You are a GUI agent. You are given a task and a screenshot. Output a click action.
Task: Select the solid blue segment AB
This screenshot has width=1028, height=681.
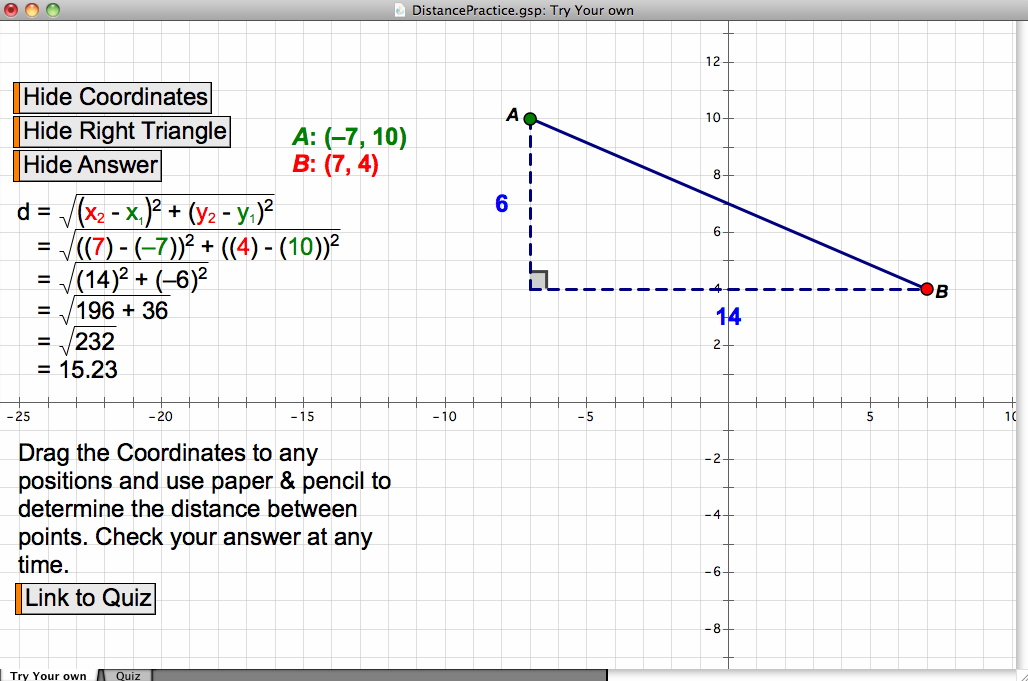tap(728, 204)
